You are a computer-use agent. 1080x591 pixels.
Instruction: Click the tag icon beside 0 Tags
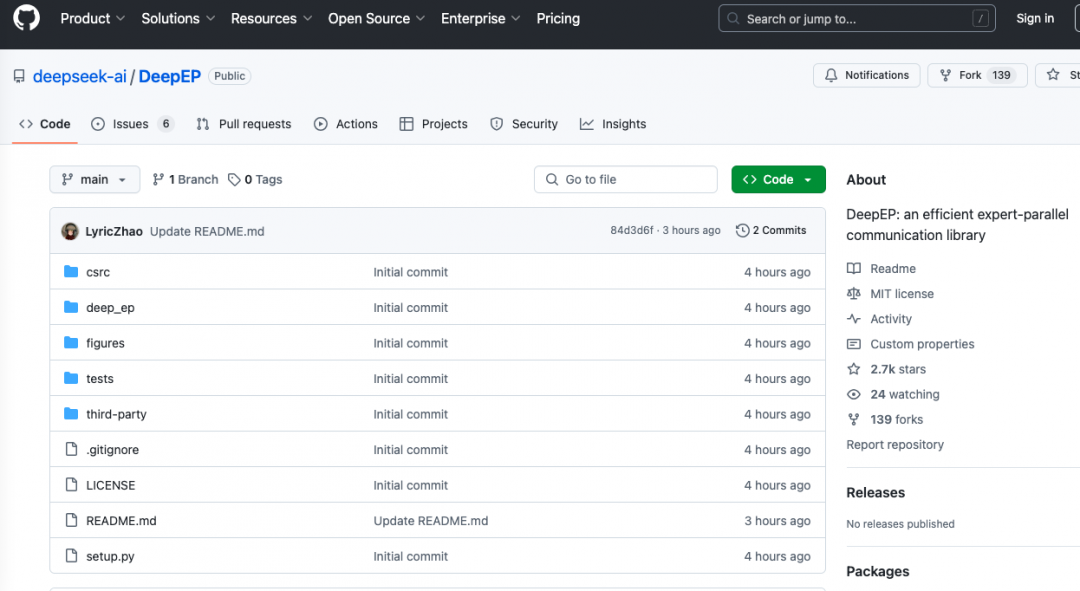pyautogui.click(x=234, y=179)
